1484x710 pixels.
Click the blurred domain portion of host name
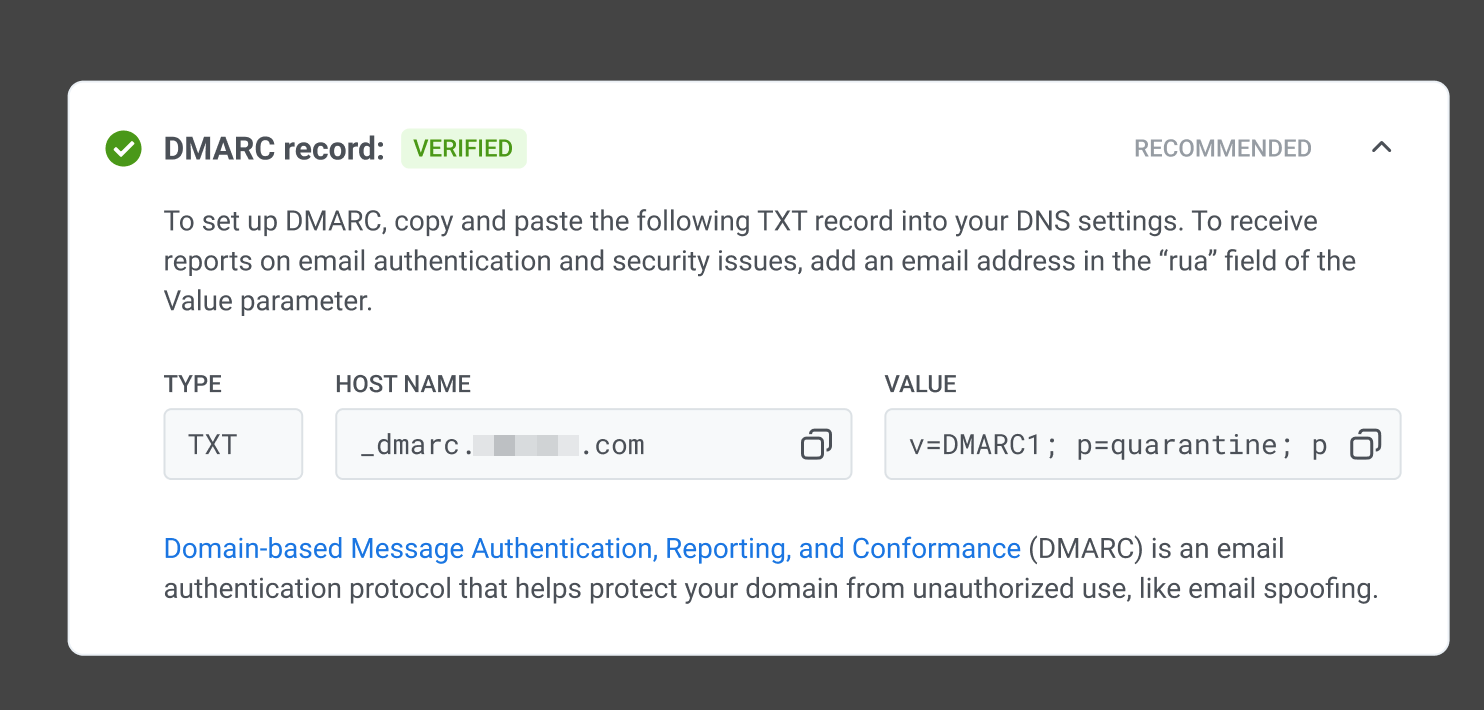click(x=527, y=445)
